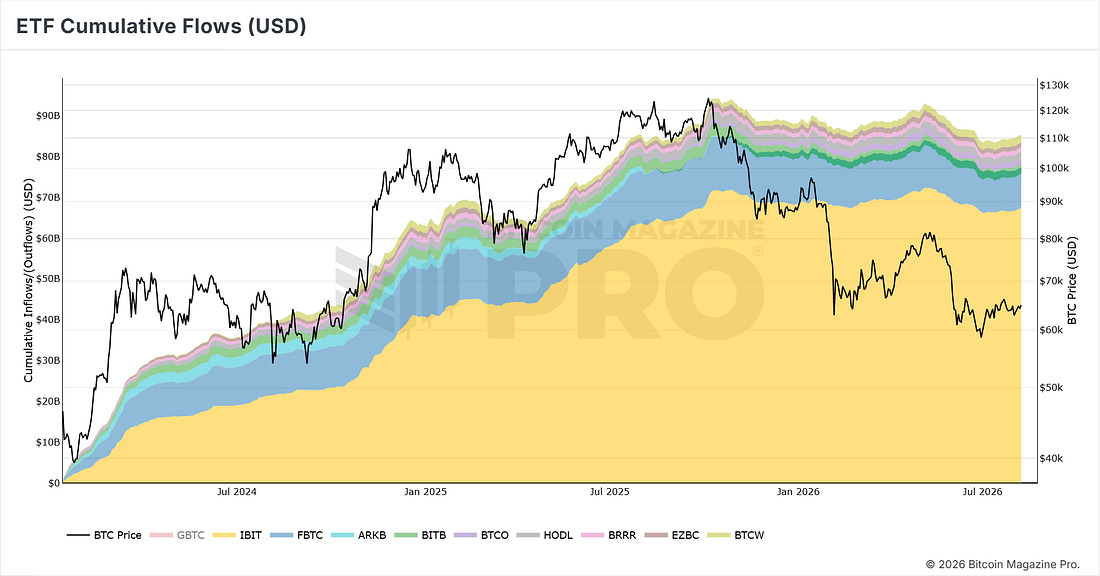Toggle FBTC series in legend
This screenshot has width=1100, height=576.
(296, 535)
